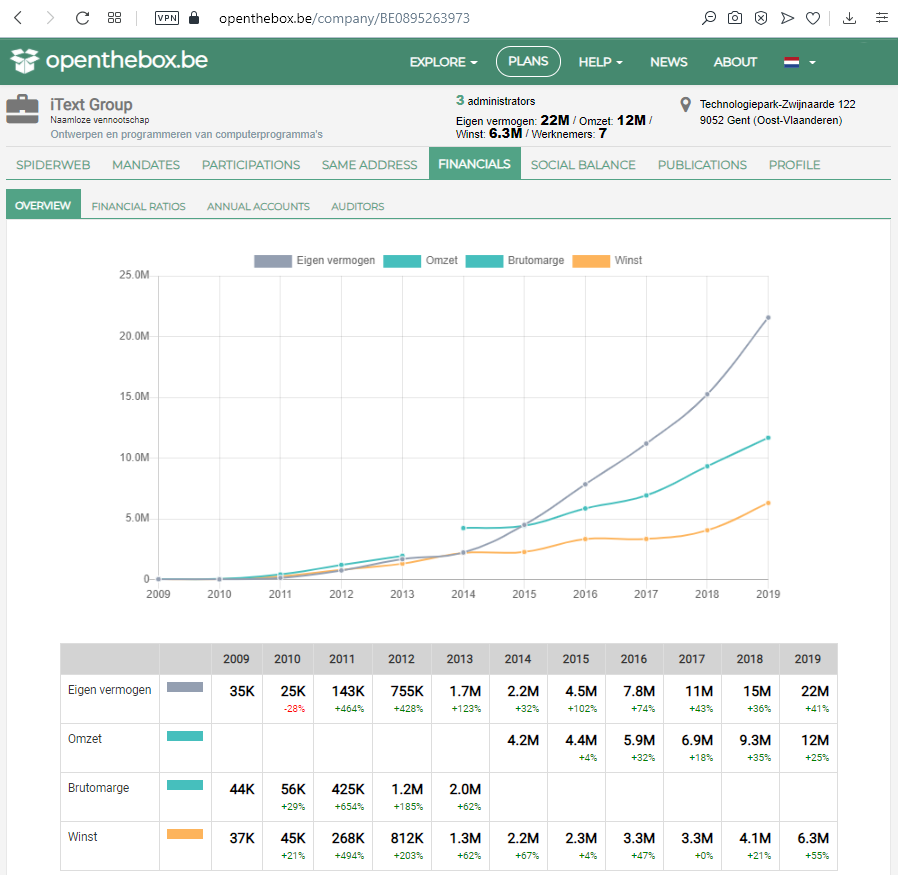Click the activity description link below company name
Viewport: 898px width, 875px height.
[186, 134]
